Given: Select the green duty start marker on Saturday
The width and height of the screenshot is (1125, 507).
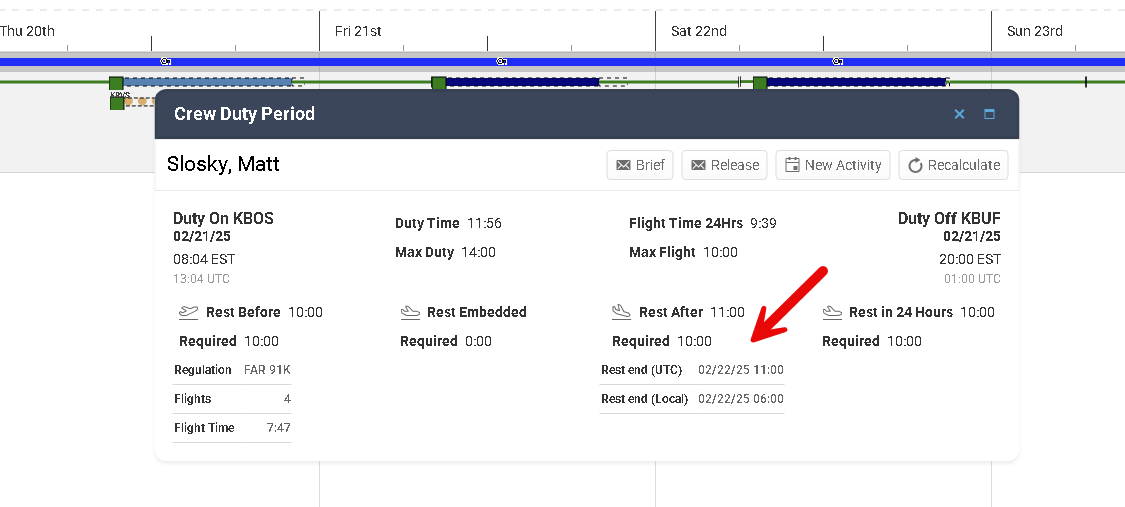Looking at the screenshot, I should (760, 83).
